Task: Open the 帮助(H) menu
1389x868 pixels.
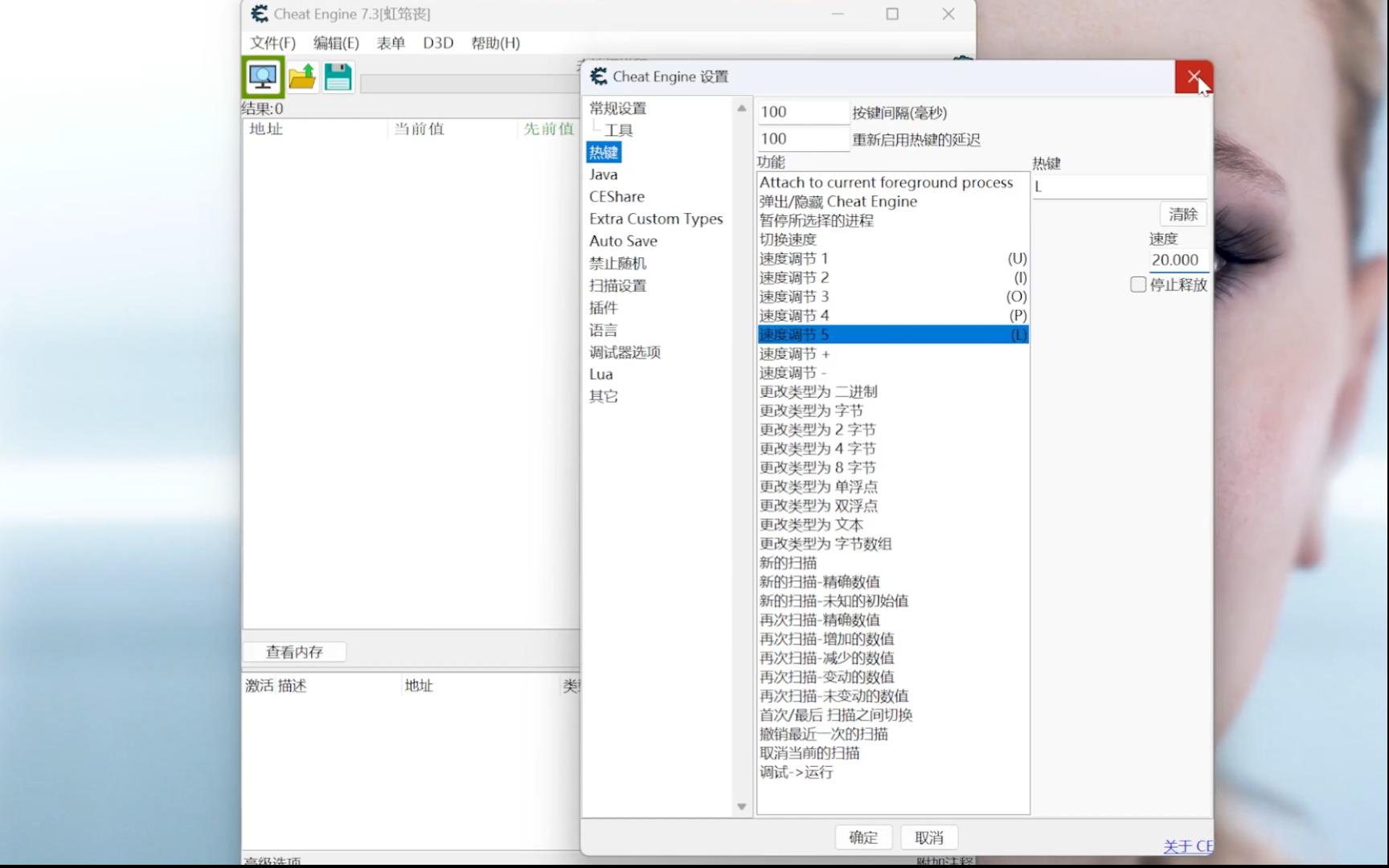Action: [x=495, y=43]
